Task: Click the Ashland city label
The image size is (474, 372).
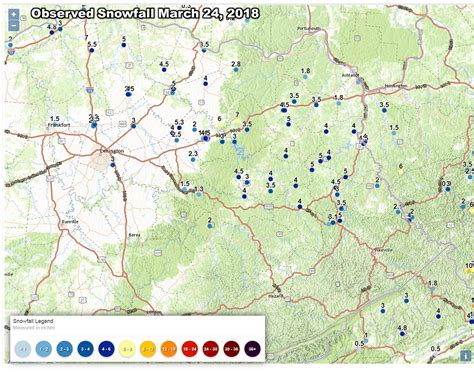Action: [x=350, y=75]
